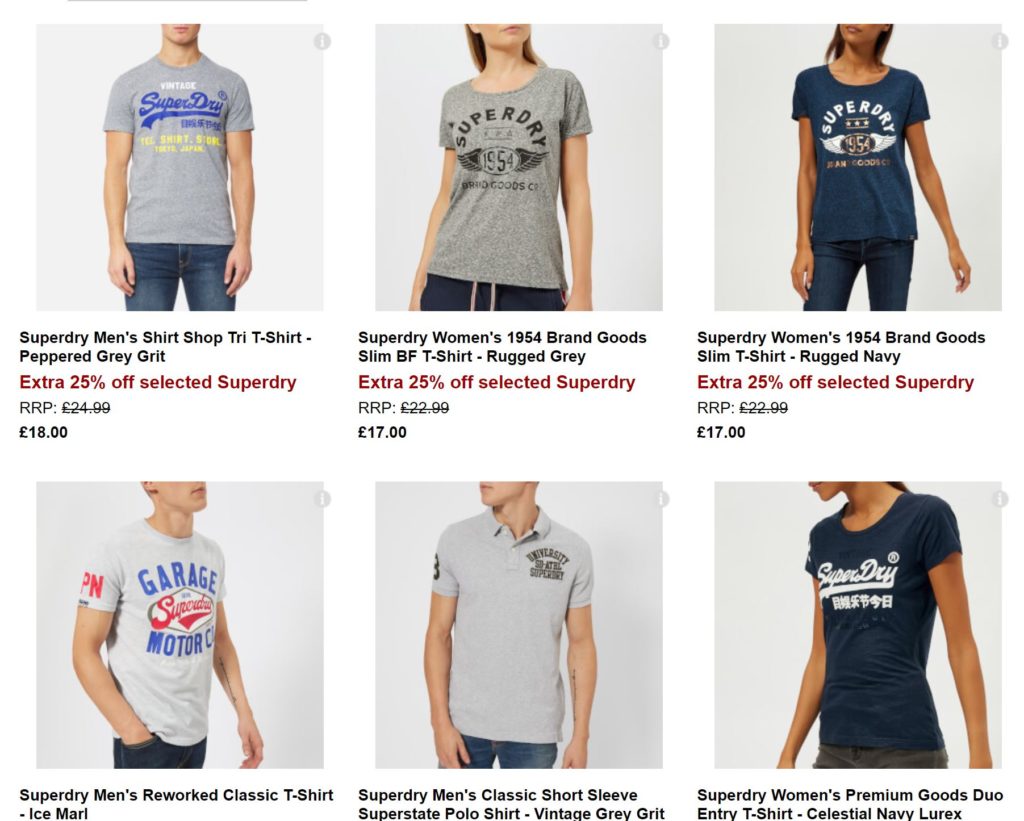The image size is (1024, 821).
Task: Click info icon on Rugged Navy T-shirt image
Action: 1000,41
